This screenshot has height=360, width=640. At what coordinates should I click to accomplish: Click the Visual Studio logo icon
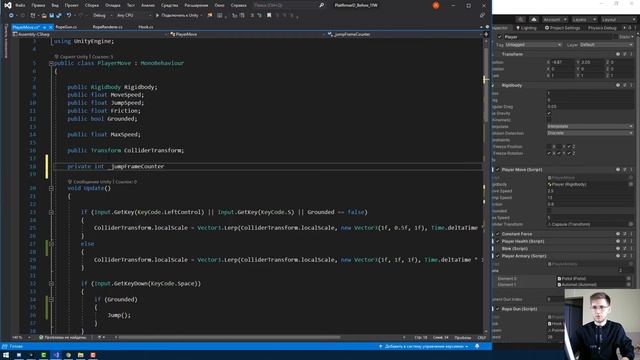8,5
